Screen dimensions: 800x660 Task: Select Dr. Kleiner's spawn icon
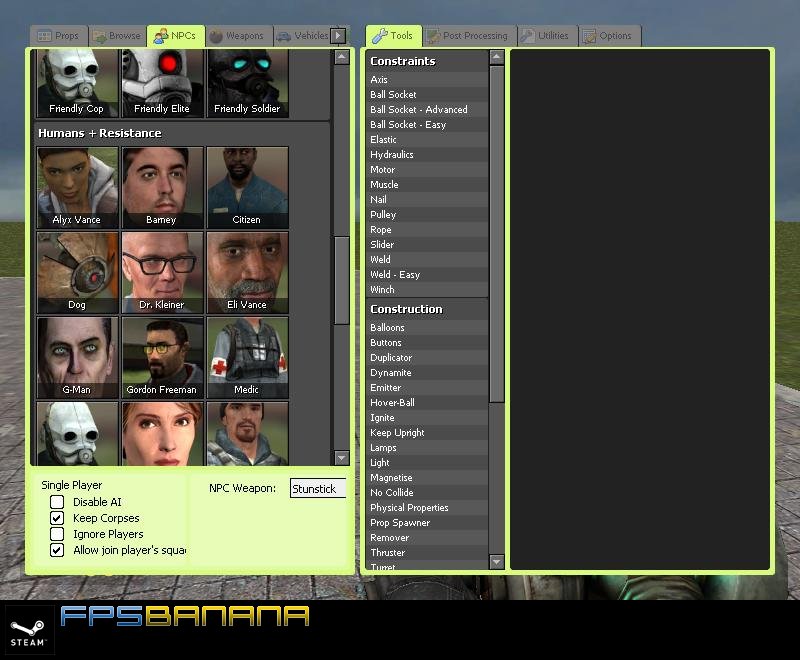click(162, 272)
